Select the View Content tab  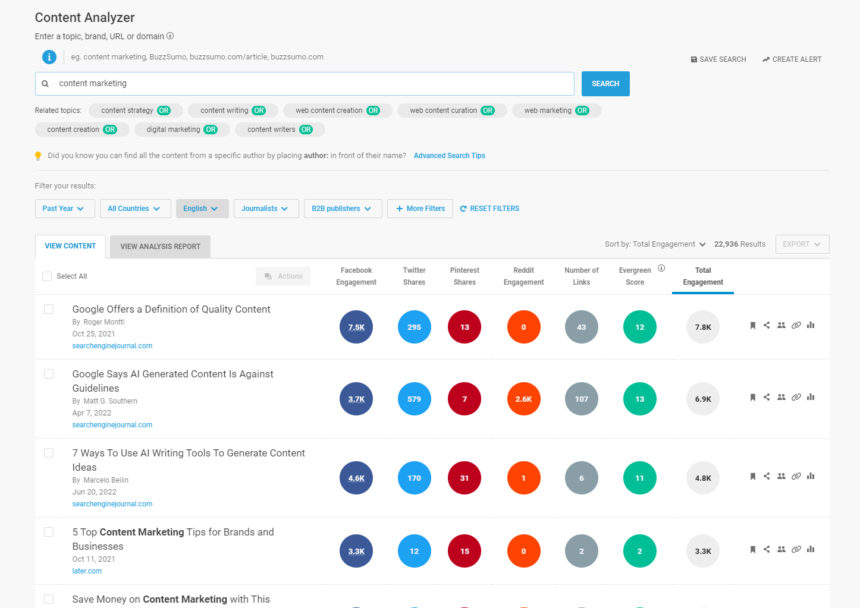70,245
